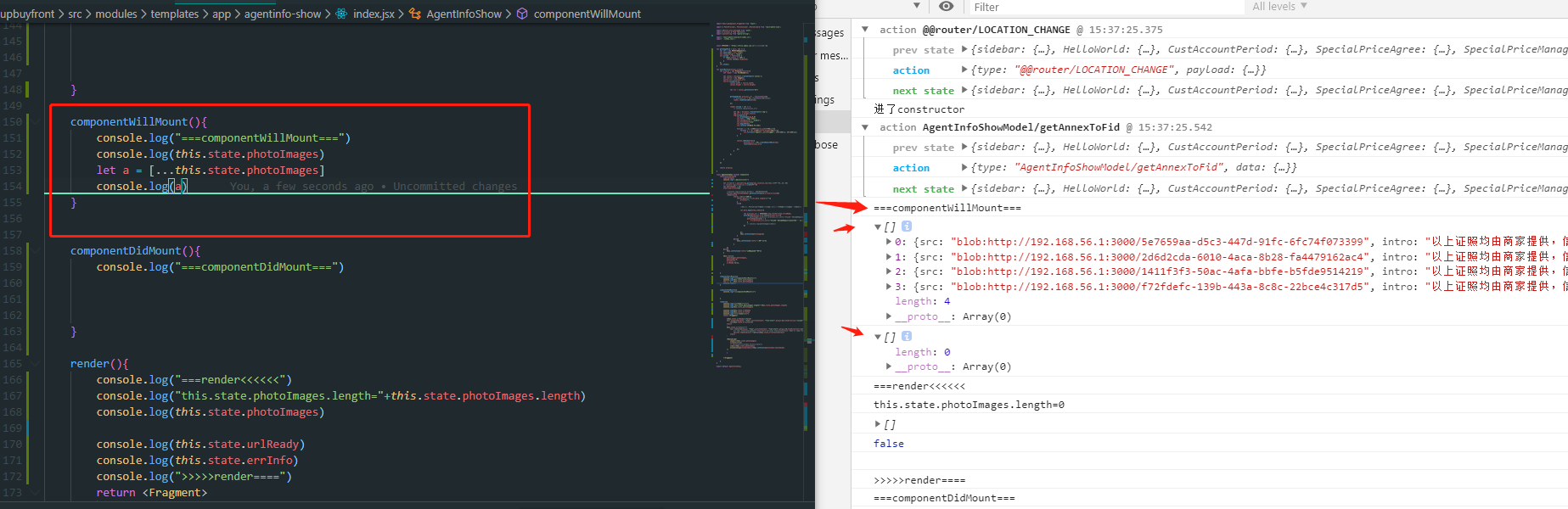
Task: Expand __proto__ of the four-item array
Action: [889, 316]
